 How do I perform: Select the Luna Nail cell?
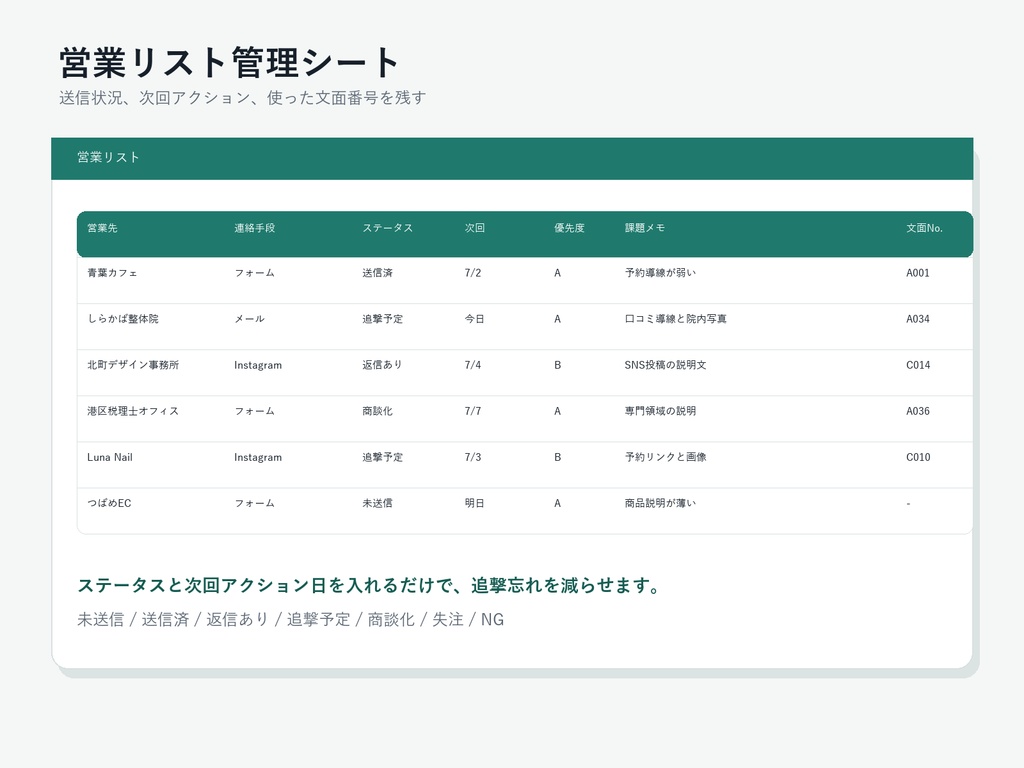(x=110, y=457)
